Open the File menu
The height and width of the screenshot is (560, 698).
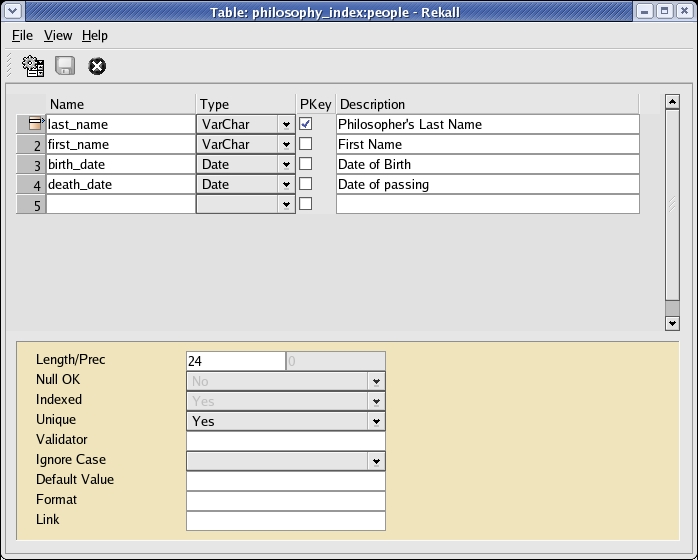point(22,35)
